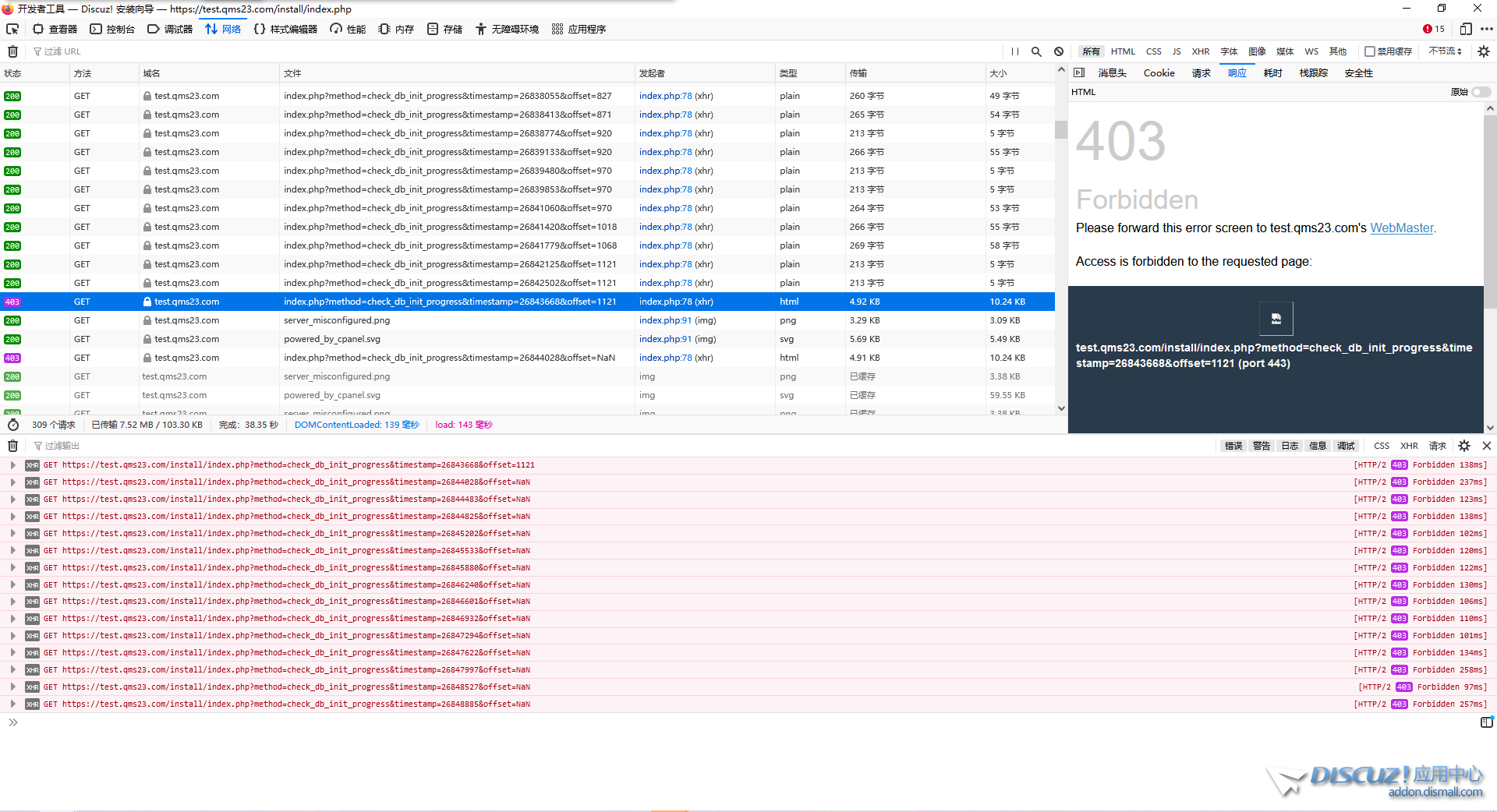
Task: Show the Security (安全性) details tab
Action: pyautogui.click(x=1358, y=73)
